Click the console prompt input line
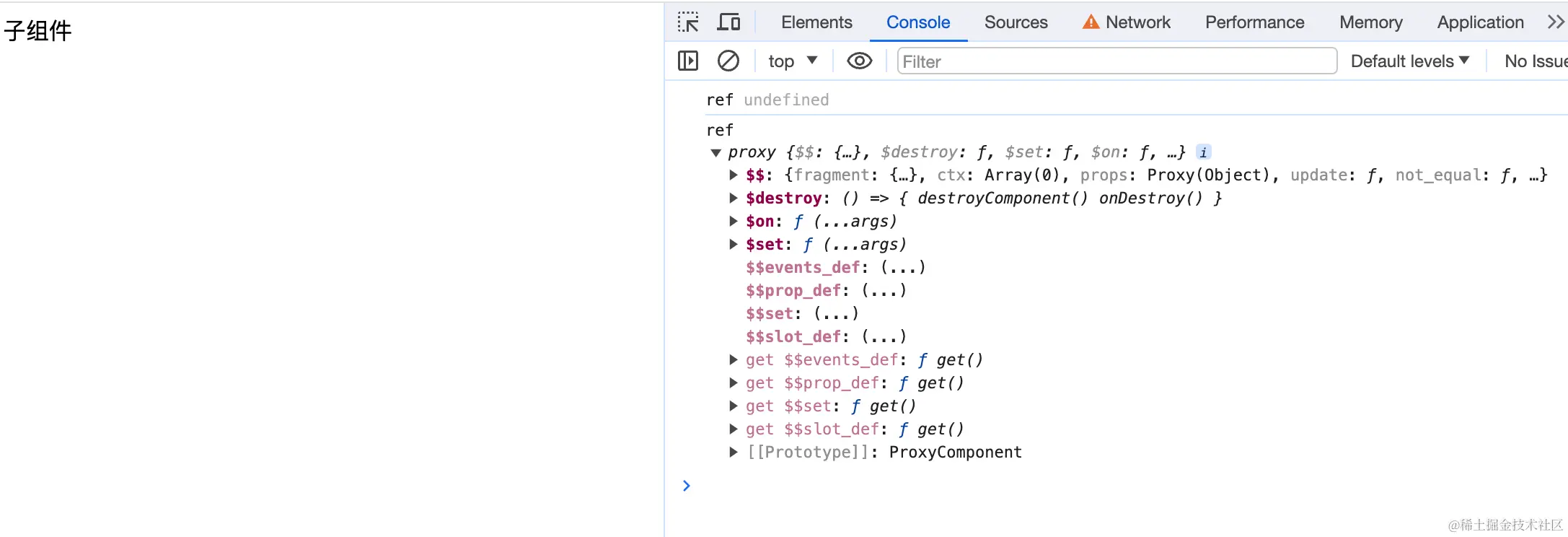The image size is (1568, 537). click(x=1125, y=486)
